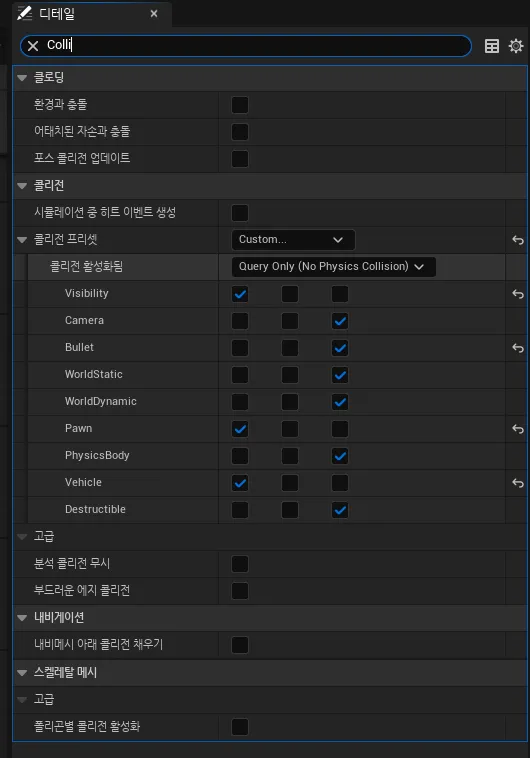Enable the 어태치된 자손과 충돌 checkbox
This screenshot has height=758, width=530.
tap(240, 132)
